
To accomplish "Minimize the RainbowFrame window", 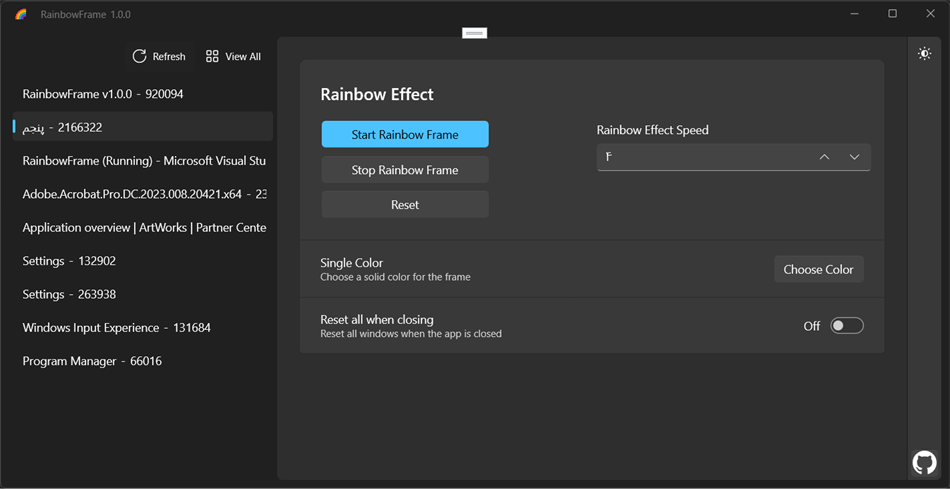I will click(x=854, y=13).
